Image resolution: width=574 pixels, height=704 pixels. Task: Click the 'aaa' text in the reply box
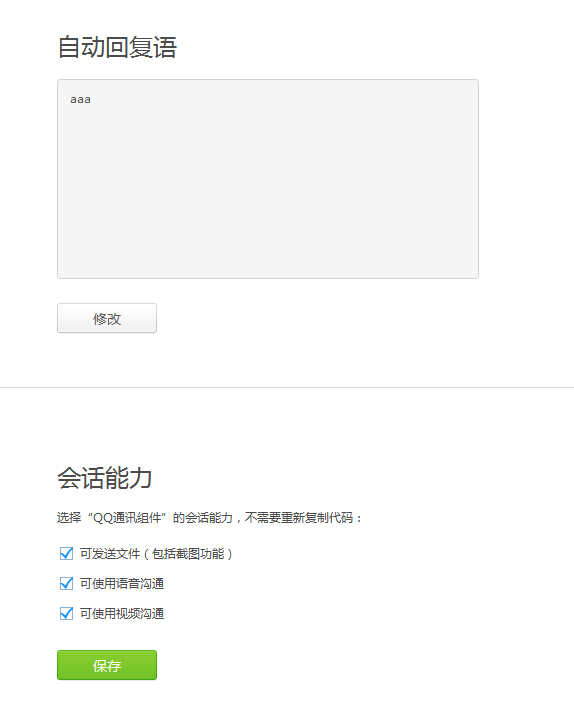pos(80,100)
